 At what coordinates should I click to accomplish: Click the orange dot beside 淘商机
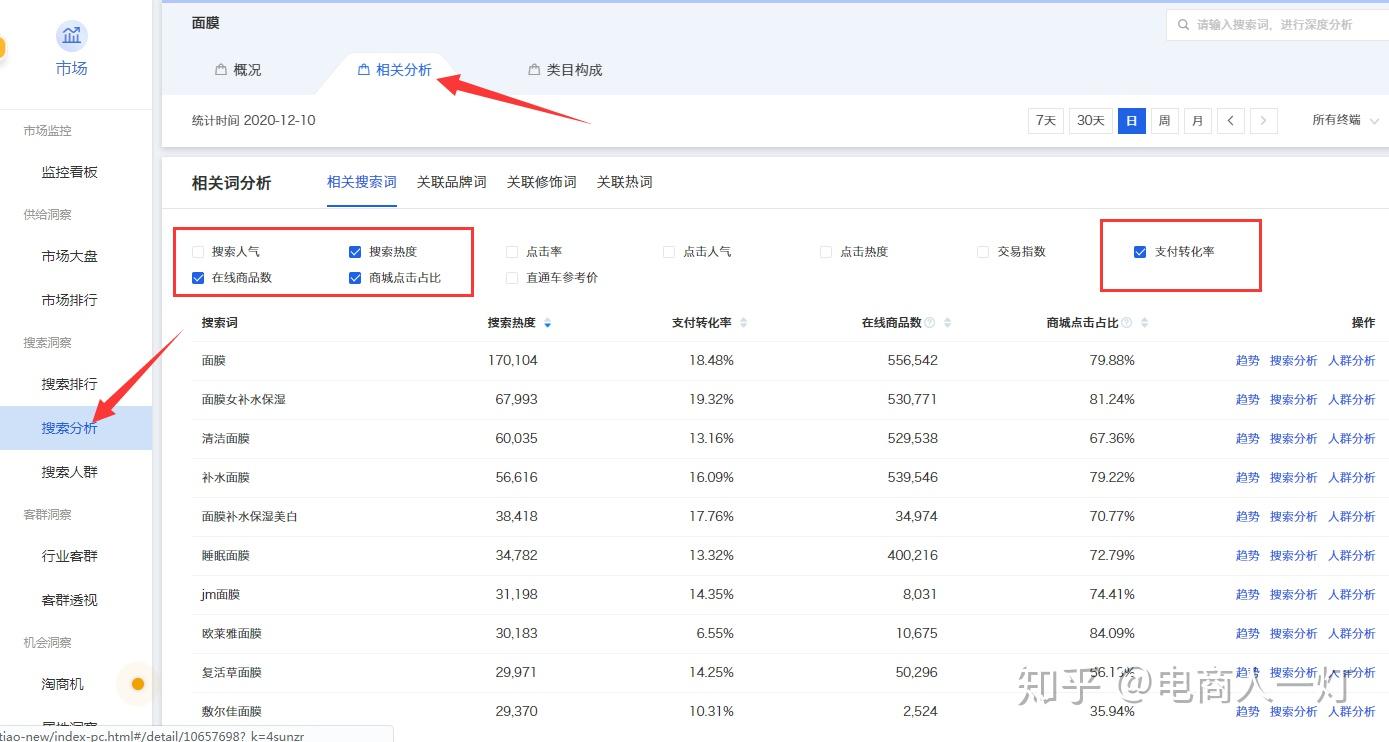click(138, 684)
